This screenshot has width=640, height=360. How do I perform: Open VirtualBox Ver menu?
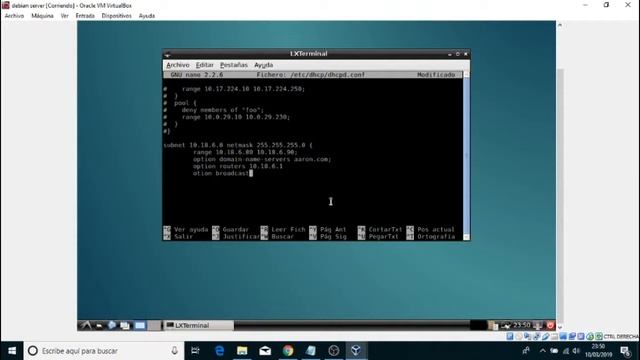64,16
